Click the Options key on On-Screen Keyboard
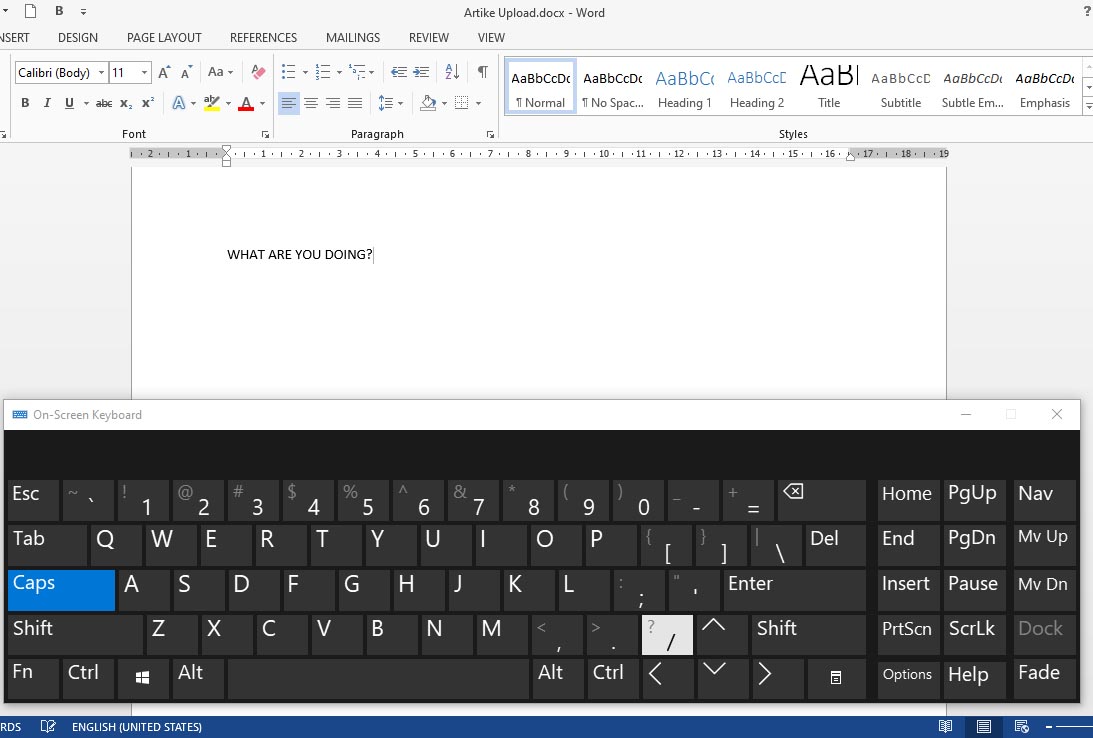 [907, 675]
